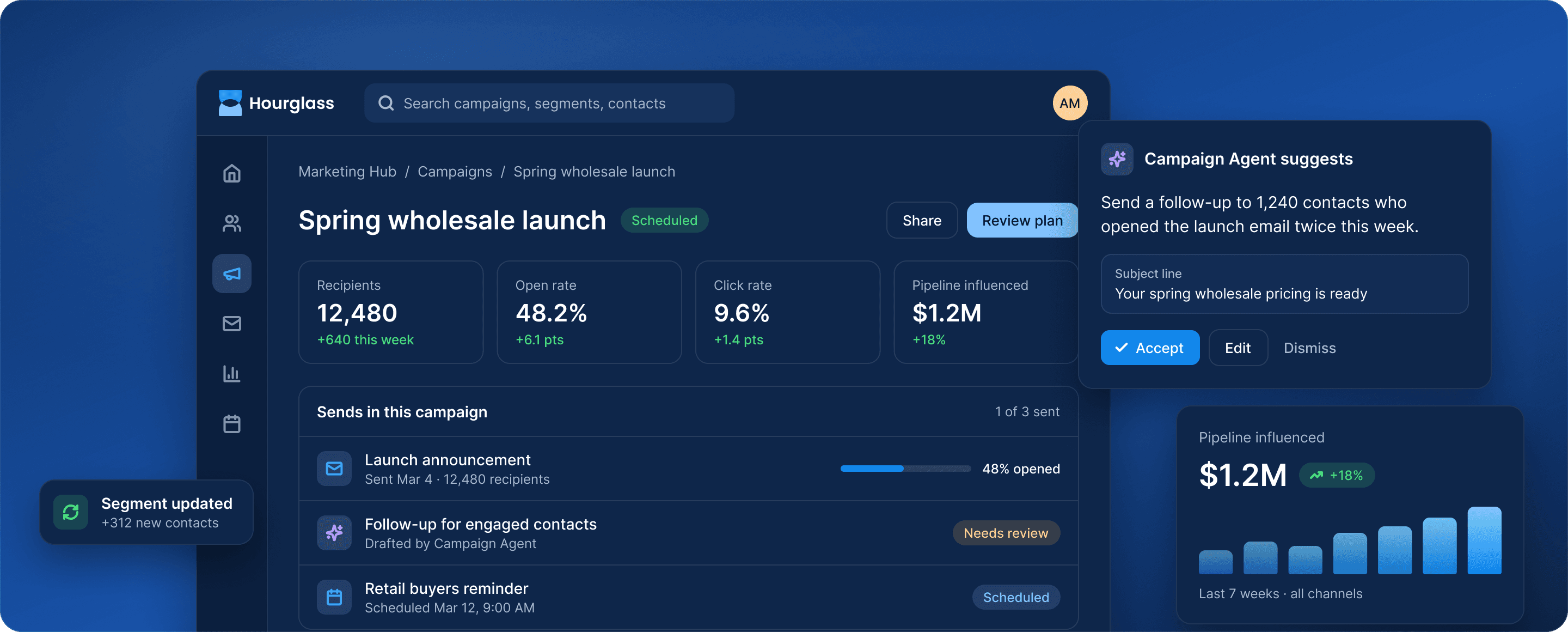Open the Calendar icon in sidebar
This screenshot has width=1568, height=632.
click(x=231, y=424)
